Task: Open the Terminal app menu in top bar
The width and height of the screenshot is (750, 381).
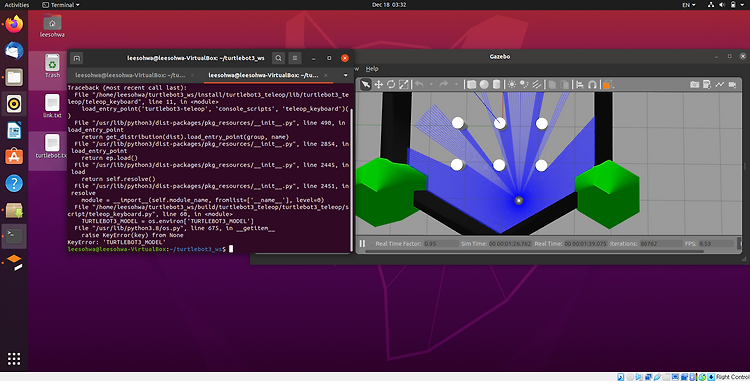Action: (61, 5)
